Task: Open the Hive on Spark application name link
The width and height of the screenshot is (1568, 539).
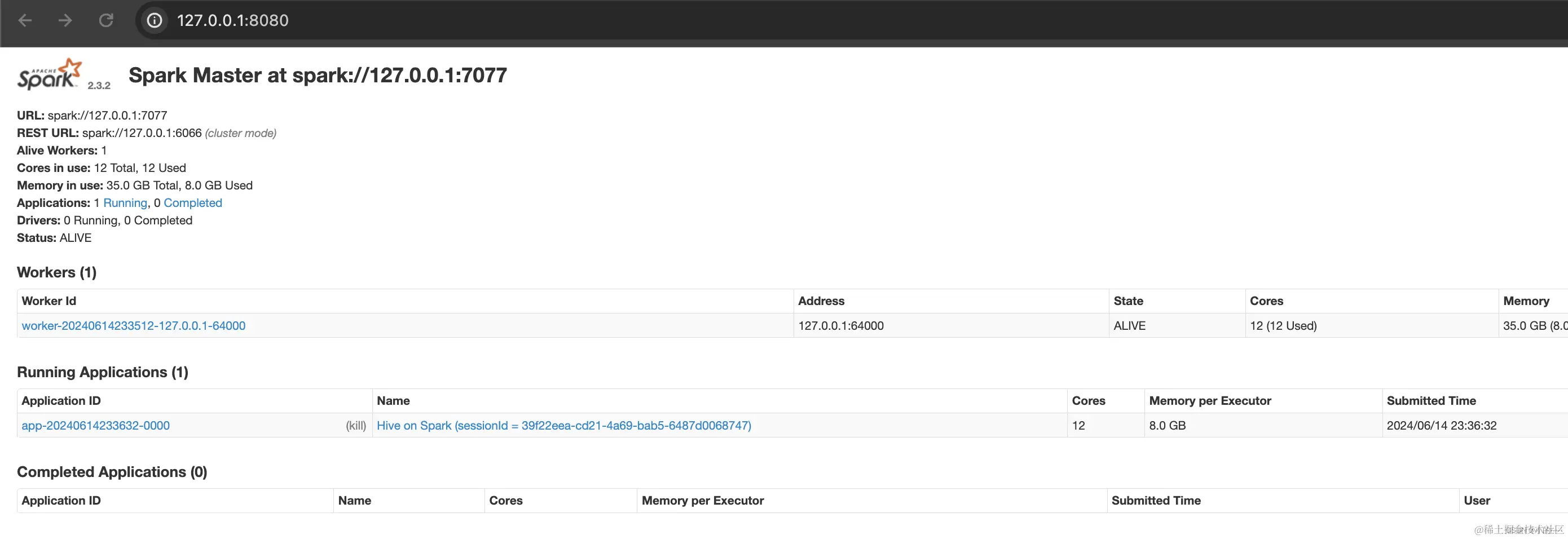Action: click(x=563, y=425)
